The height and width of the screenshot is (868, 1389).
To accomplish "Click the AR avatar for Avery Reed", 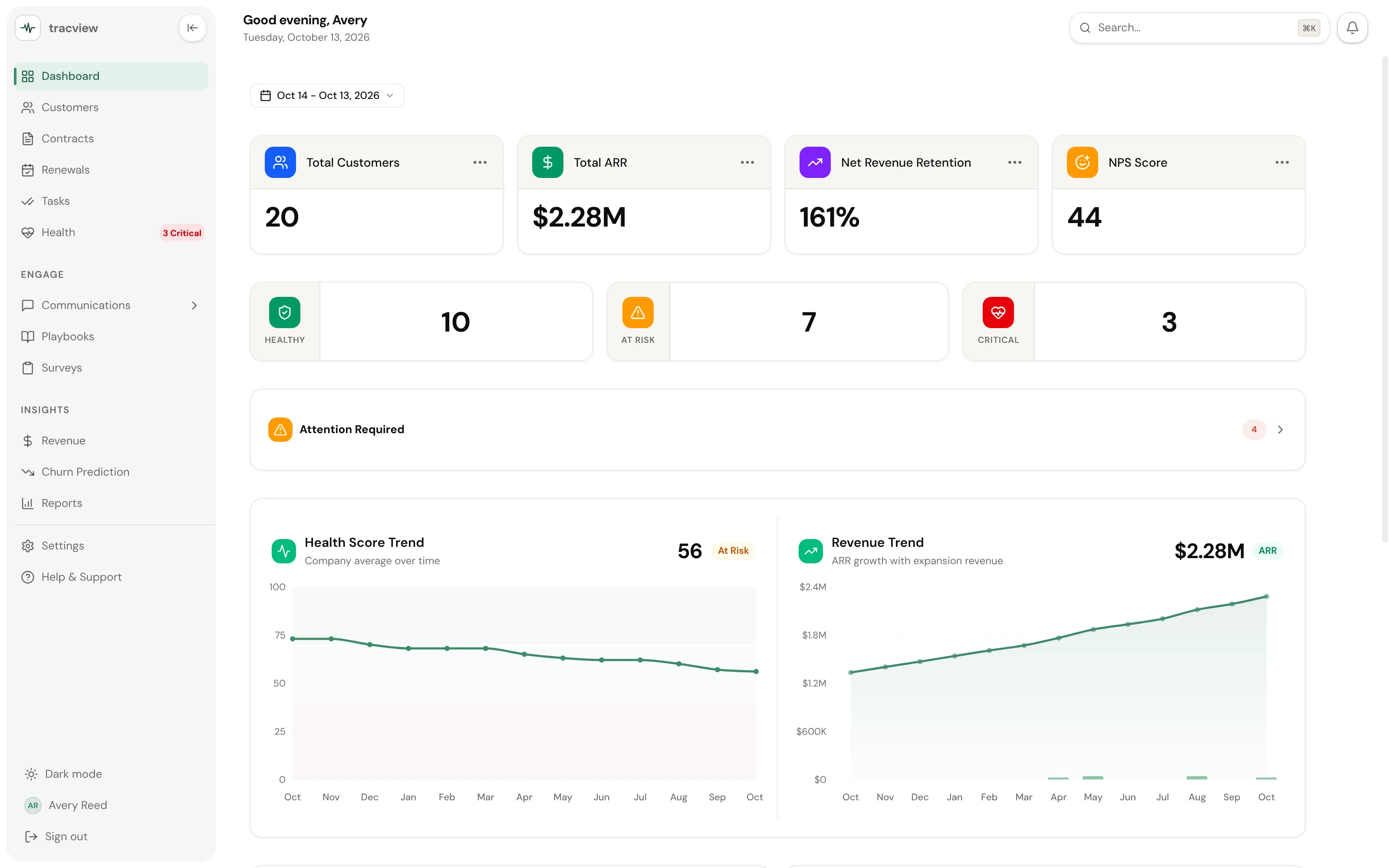I will click(33, 805).
